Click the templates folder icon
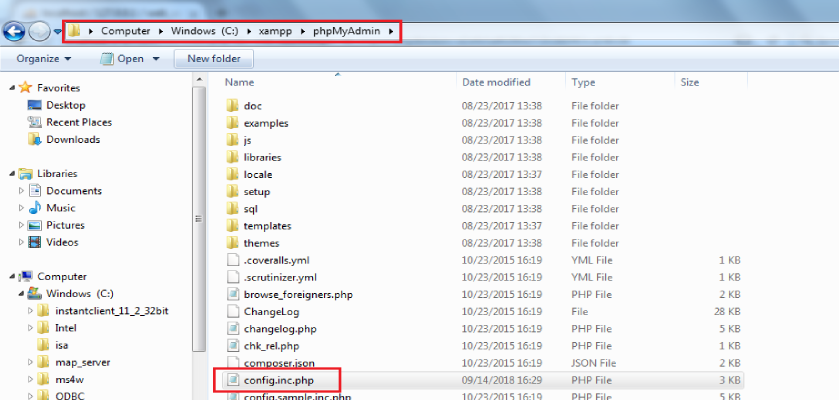Viewport: 839px width, 400px height. (x=232, y=226)
